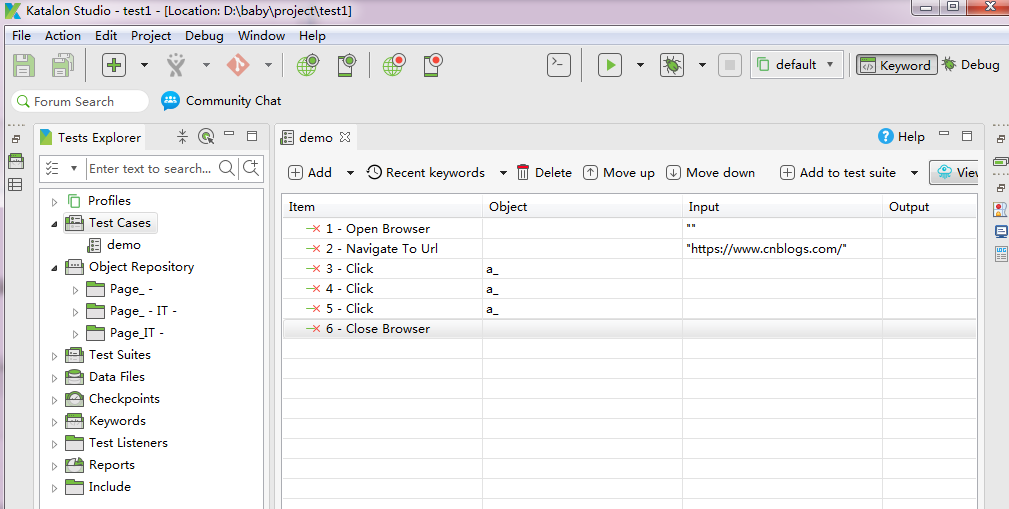Viewport: 1009px width, 509px height.
Task: Expand the Page_ - IT - folder
Action: (x=75, y=312)
